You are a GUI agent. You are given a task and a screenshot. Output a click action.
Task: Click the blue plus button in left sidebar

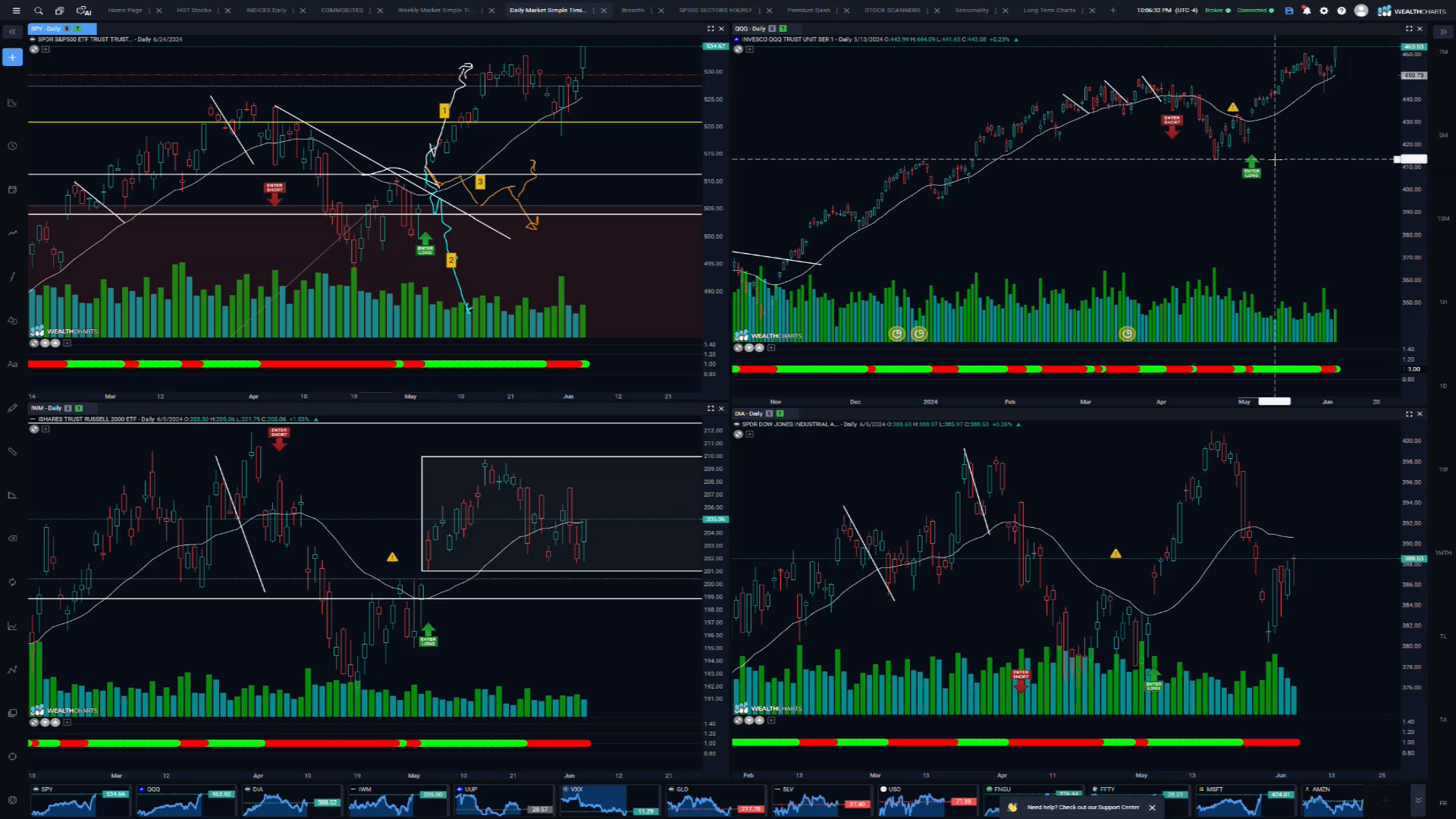point(12,58)
